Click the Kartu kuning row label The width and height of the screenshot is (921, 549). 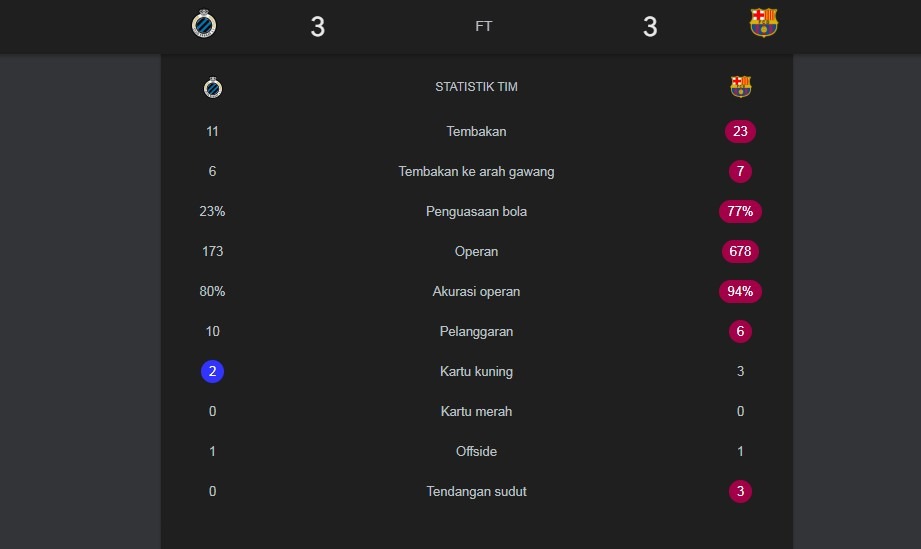(x=476, y=371)
